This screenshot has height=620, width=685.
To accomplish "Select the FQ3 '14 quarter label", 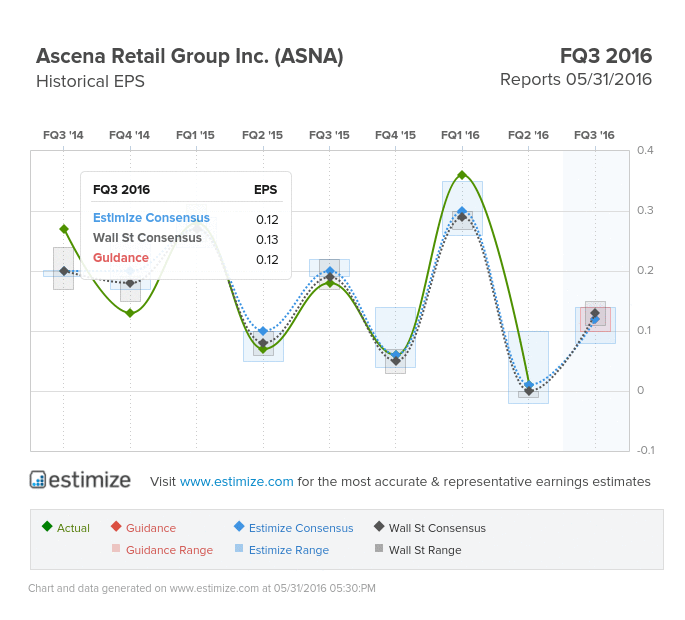I will pos(63,135).
